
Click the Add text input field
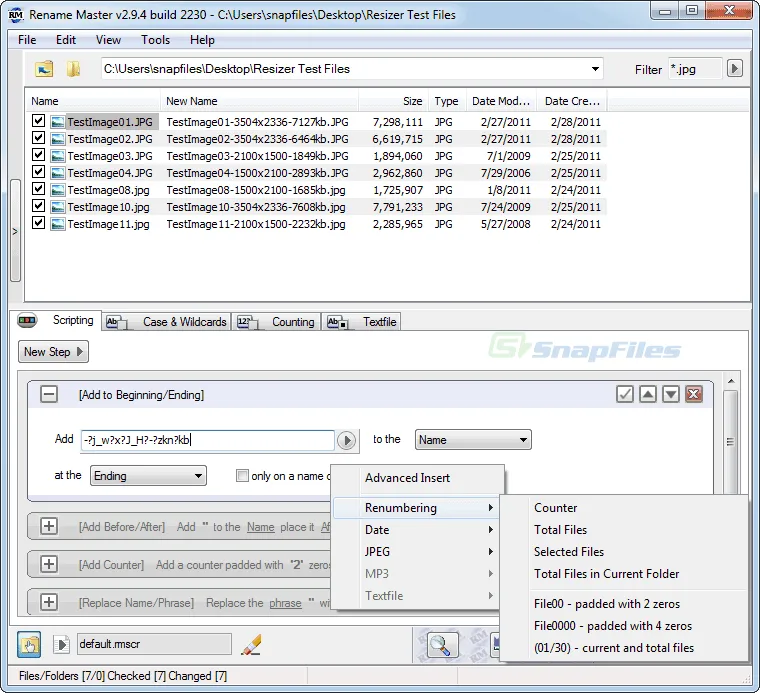tap(207, 441)
